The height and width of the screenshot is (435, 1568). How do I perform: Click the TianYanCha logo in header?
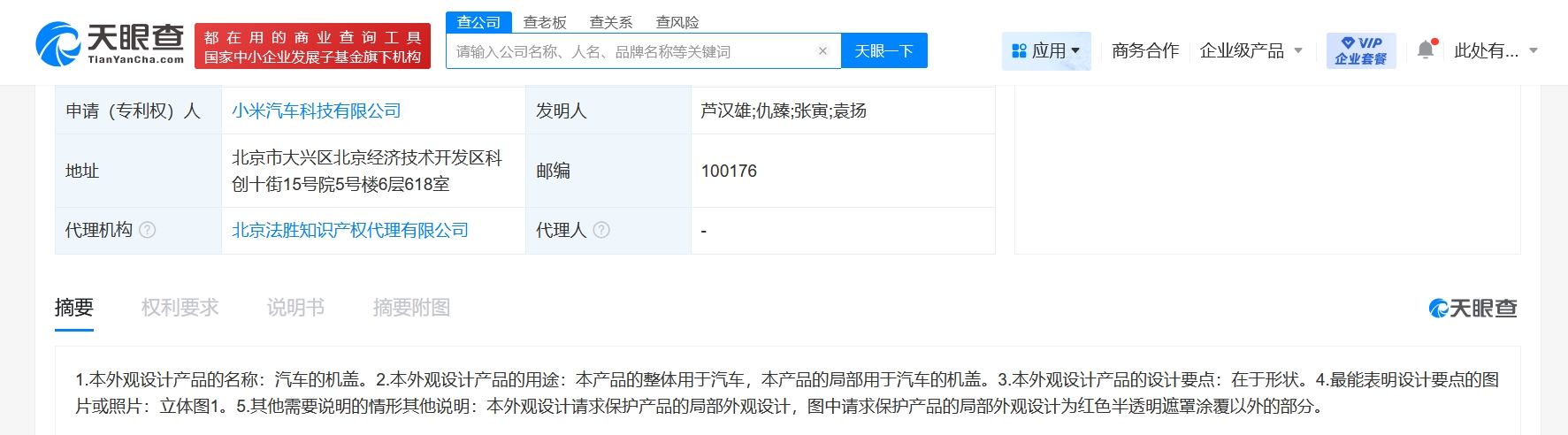click(110, 44)
